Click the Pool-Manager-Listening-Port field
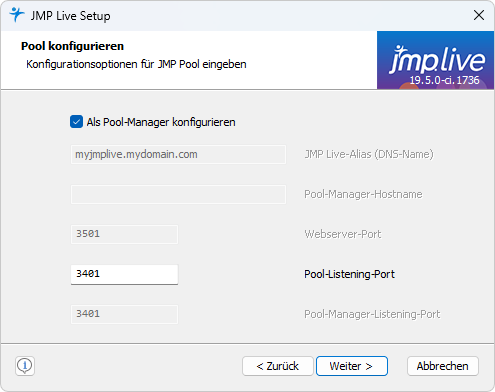 pos(124,314)
